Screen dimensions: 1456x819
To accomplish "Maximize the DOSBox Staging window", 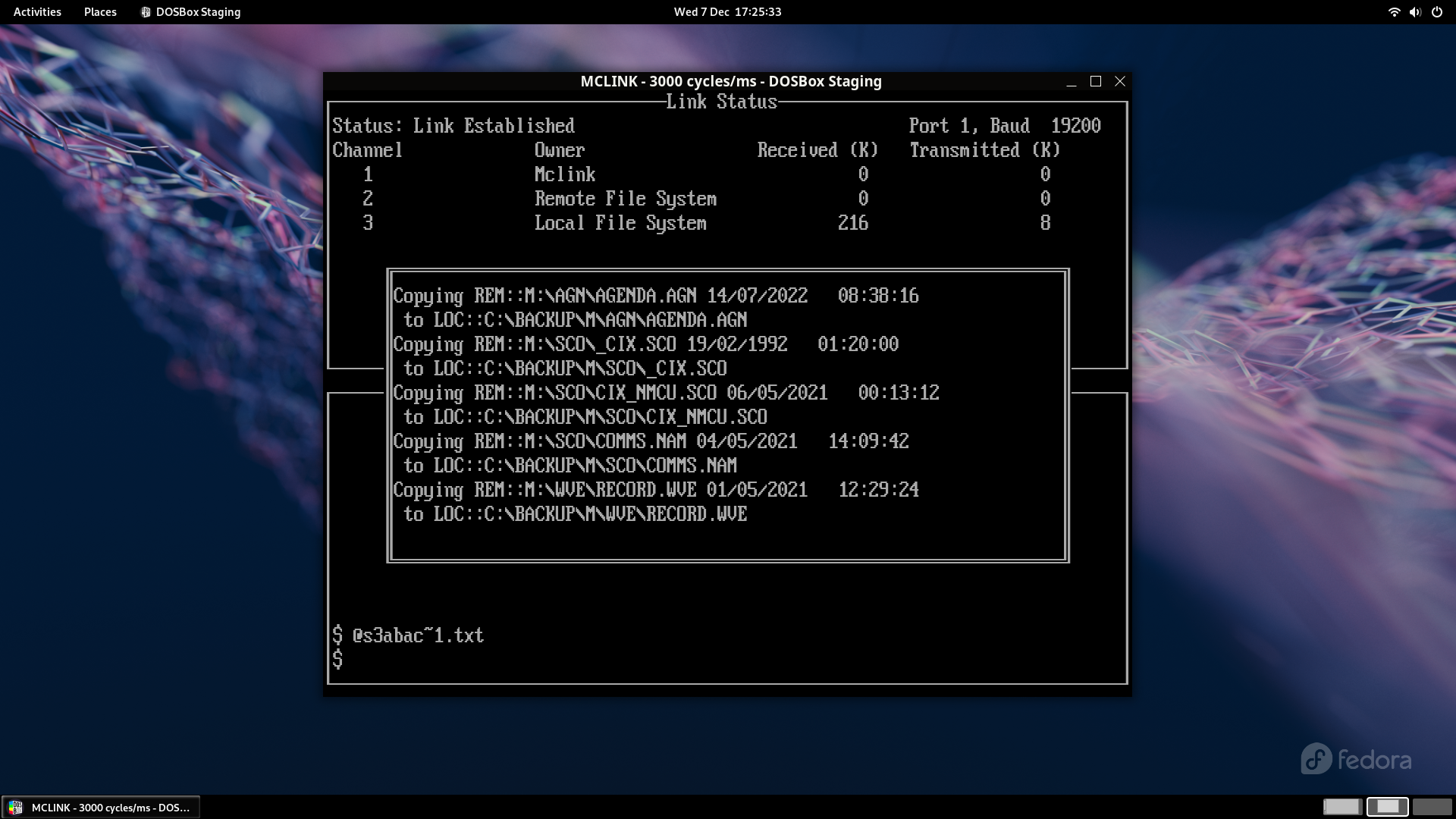I will click(x=1095, y=81).
